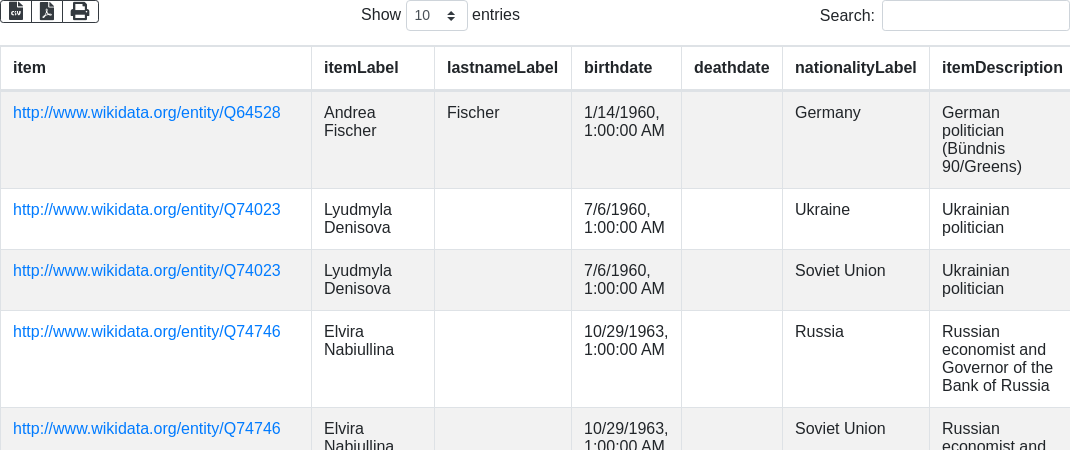Open the Q74023 link in the Ukraine row
This screenshot has height=450, width=1070.
(147, 210)
